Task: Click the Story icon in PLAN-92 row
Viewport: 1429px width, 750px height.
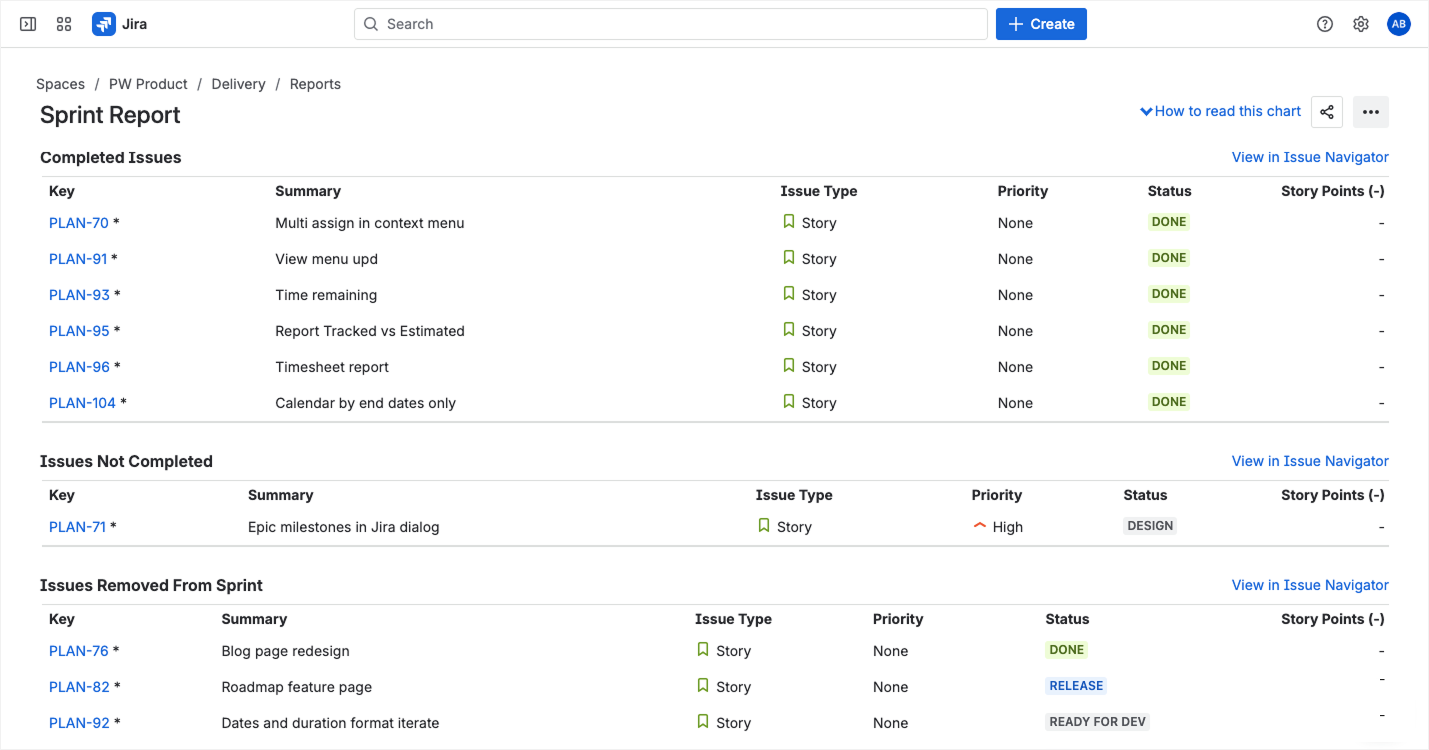Action: (703, 722)
